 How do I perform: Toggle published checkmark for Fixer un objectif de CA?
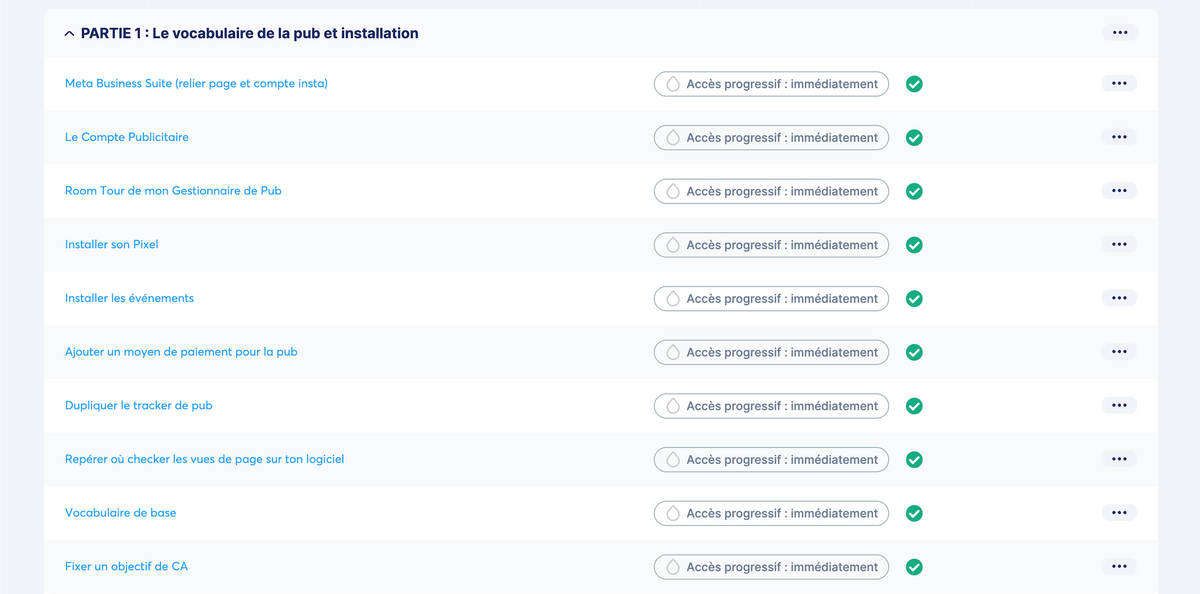tap(914, 567)
